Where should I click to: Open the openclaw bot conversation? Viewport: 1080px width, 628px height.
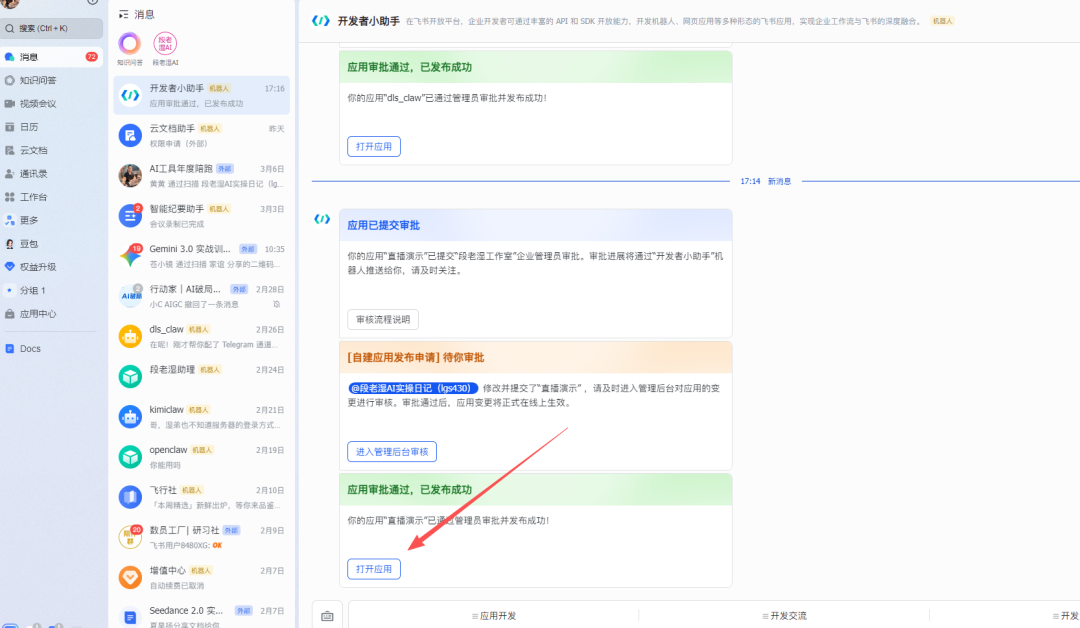pos(202,457)
